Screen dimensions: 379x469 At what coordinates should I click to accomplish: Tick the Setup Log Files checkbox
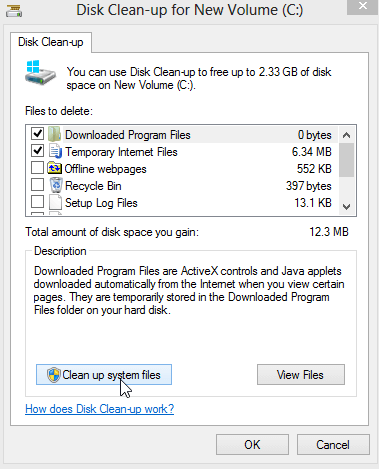point(37,202)
